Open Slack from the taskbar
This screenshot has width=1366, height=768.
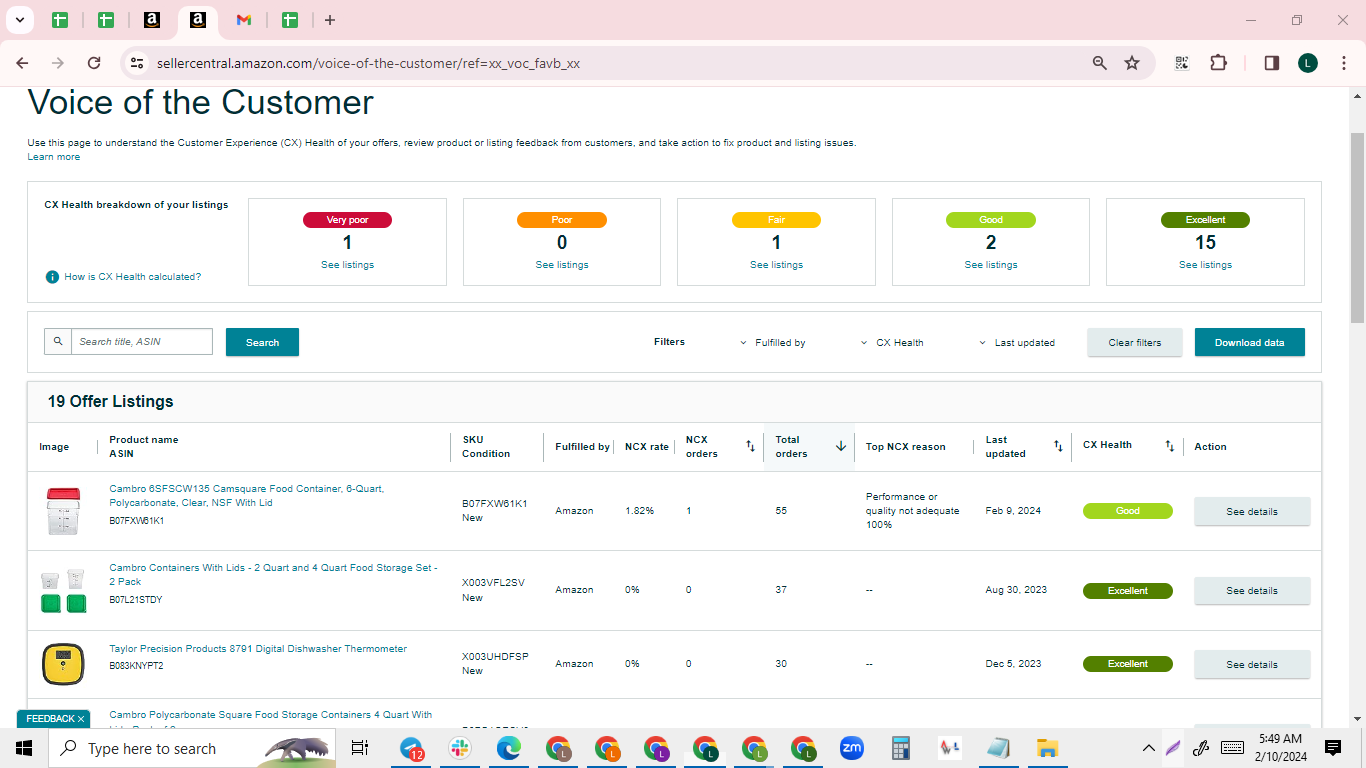(x=460, y=748)
